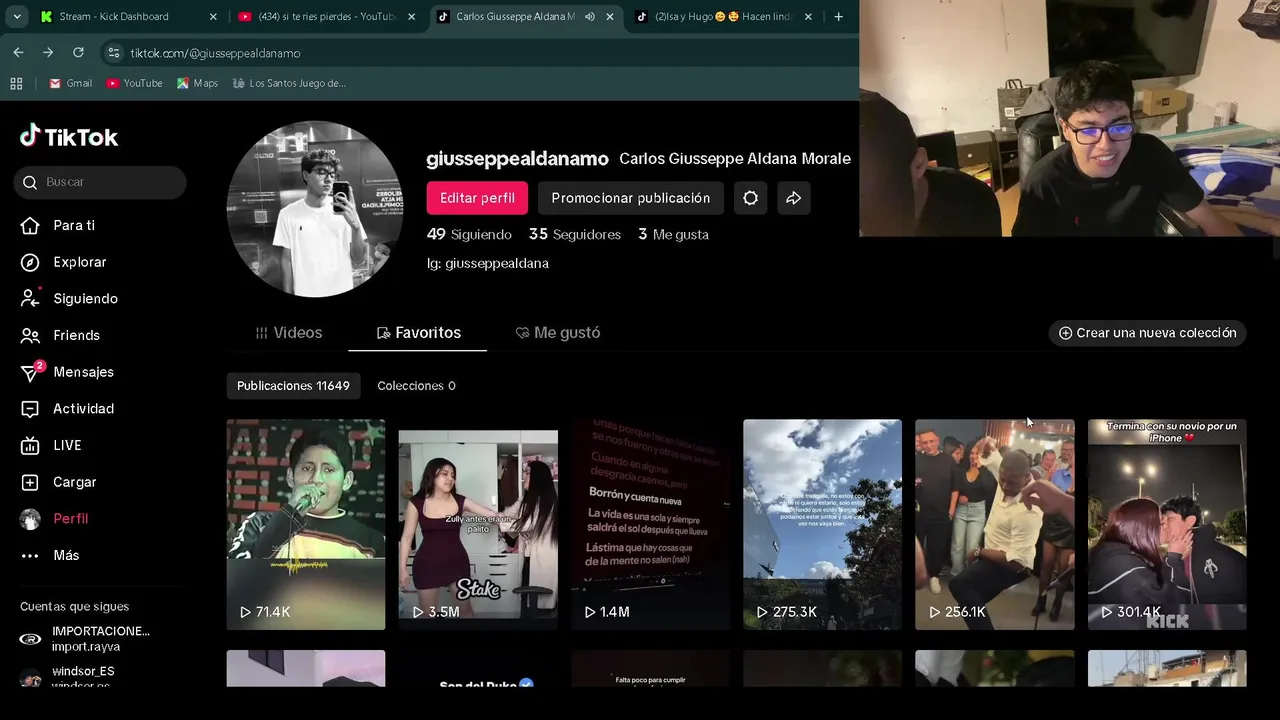Close the Isa y Hugo tab
This screenshot has width=1280, height=720.
pos(808,17)
